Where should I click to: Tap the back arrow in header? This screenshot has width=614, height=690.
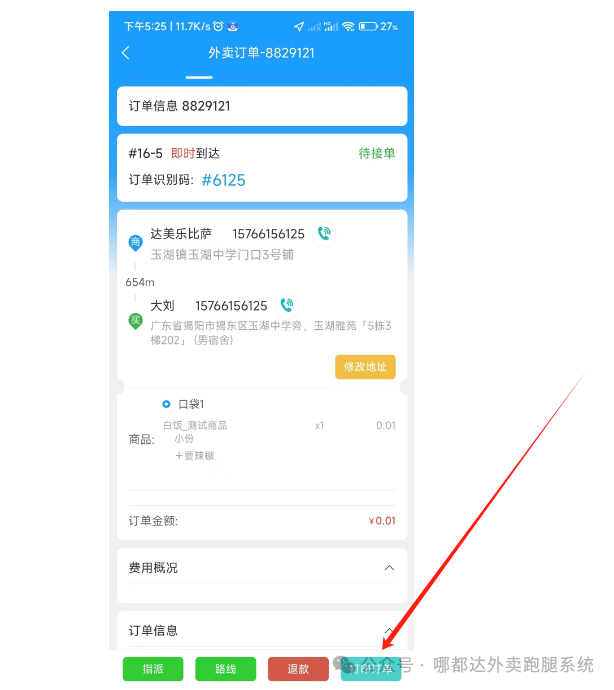pyautogui.click(x=125, y=53)
